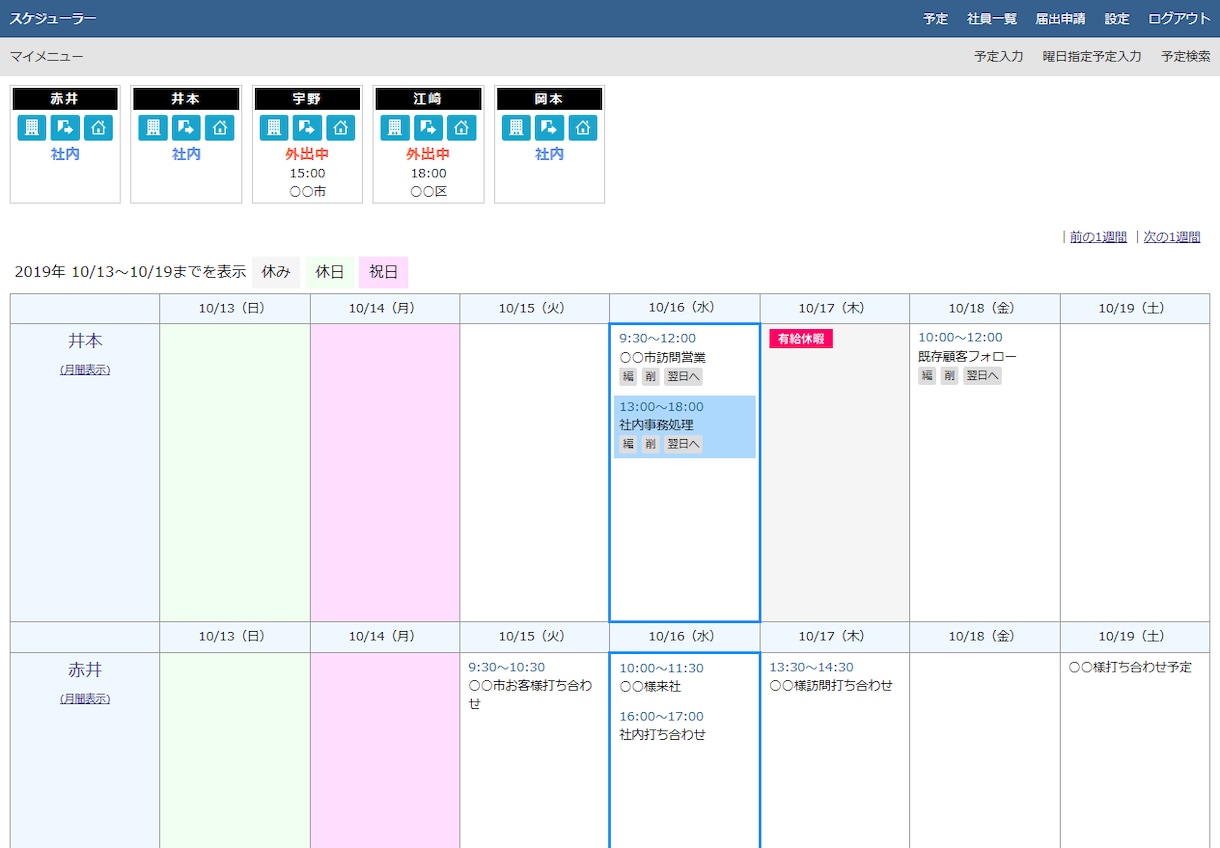This screenshot has height=848, width=1220.
Task: Click 岡本 name header in status card
Action: click(549, 99)
